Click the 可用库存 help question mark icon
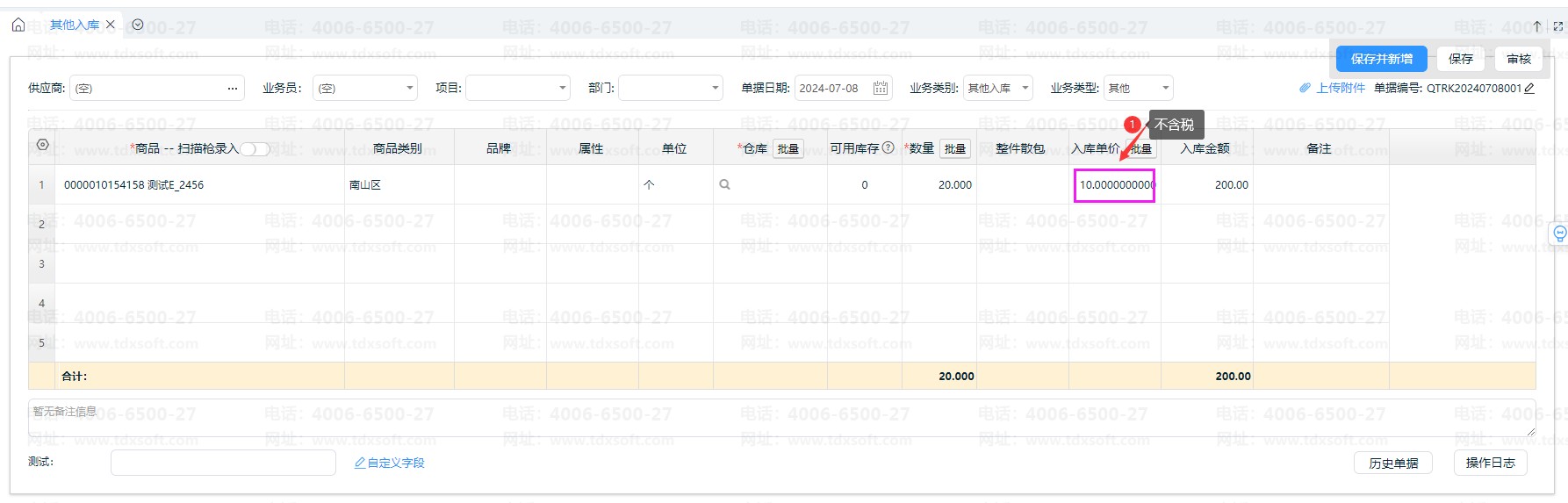1568x503 pixels. click(888, 147)
